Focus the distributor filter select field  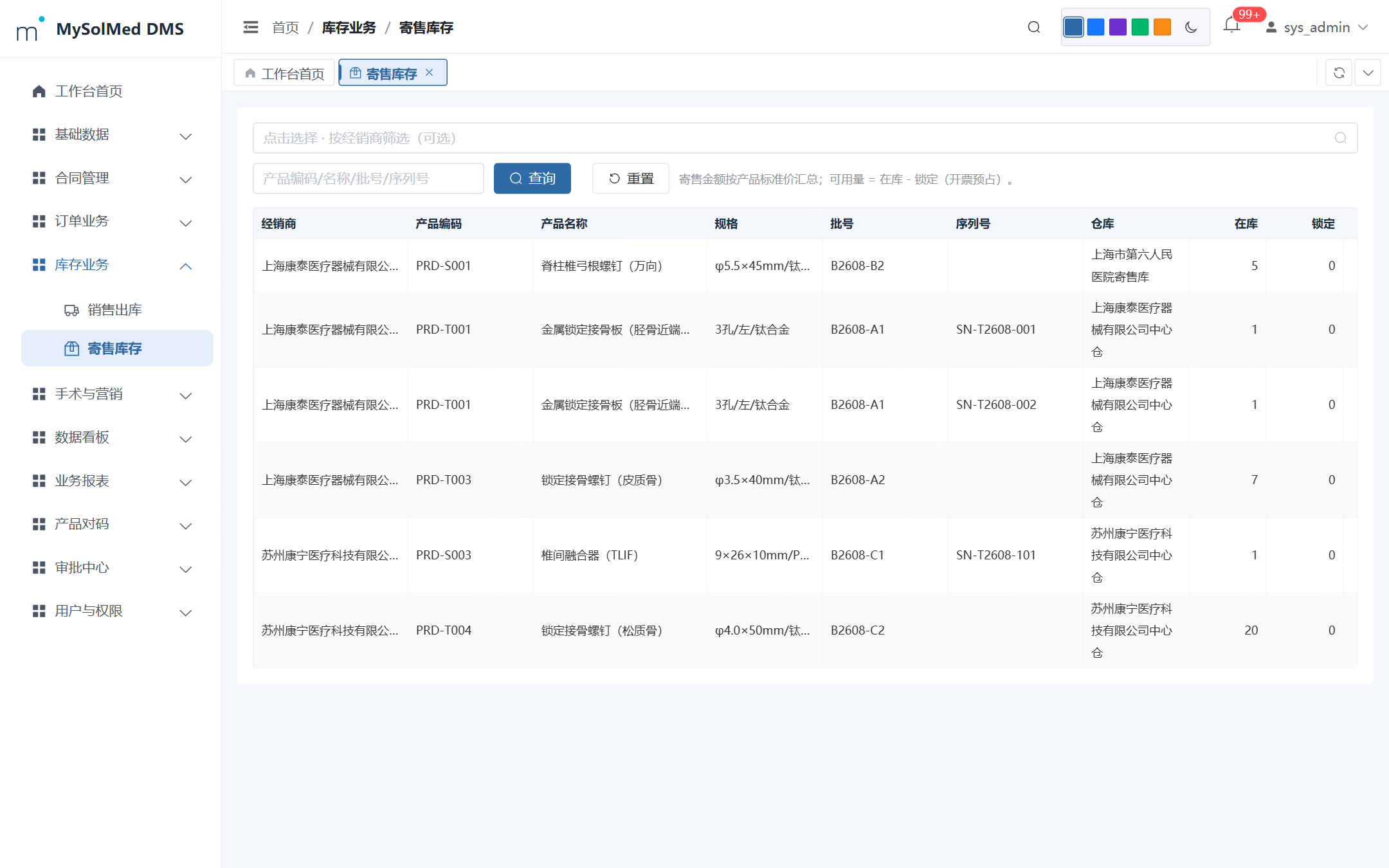(x=805, y=138)
